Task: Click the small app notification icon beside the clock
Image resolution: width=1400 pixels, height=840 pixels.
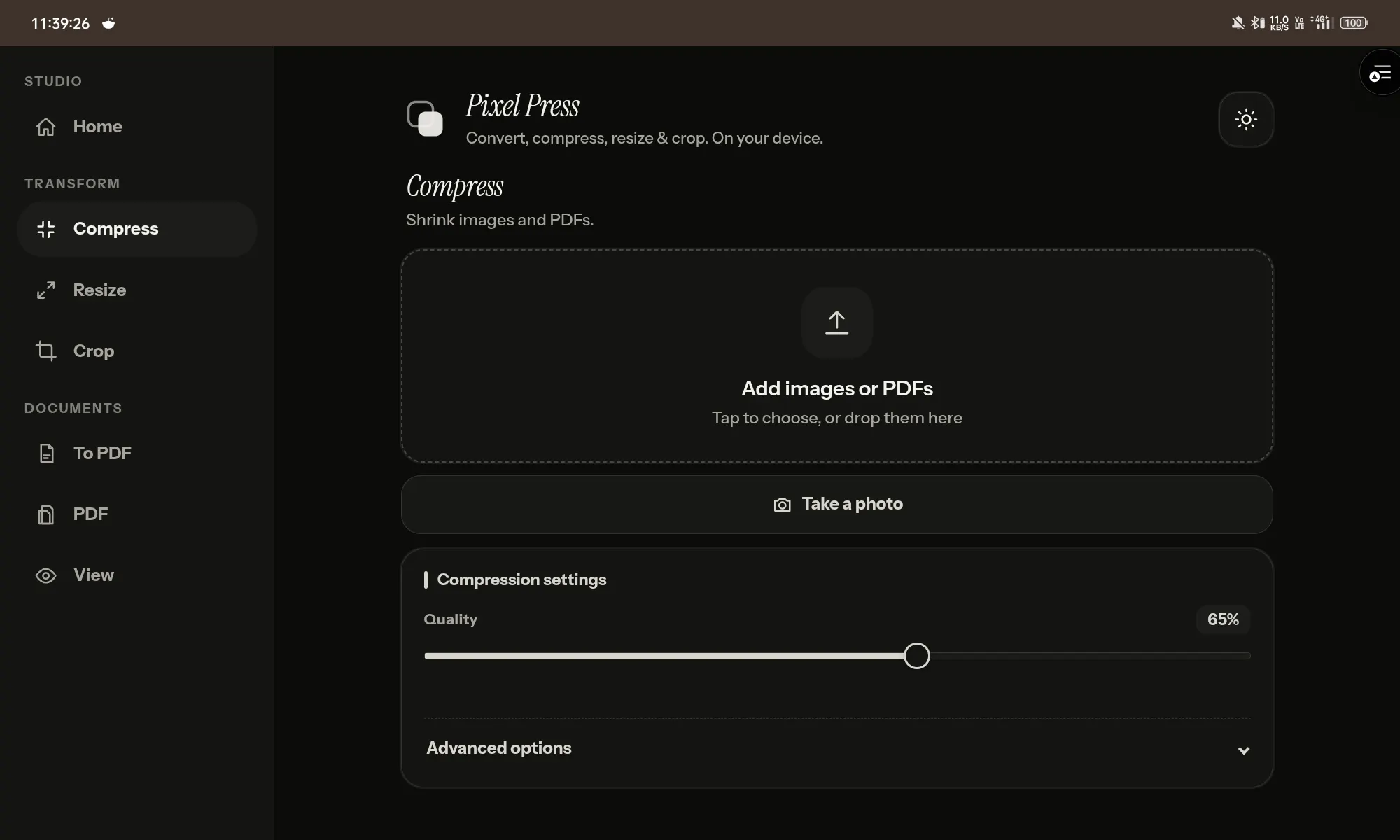Action: tap(108, 23)
